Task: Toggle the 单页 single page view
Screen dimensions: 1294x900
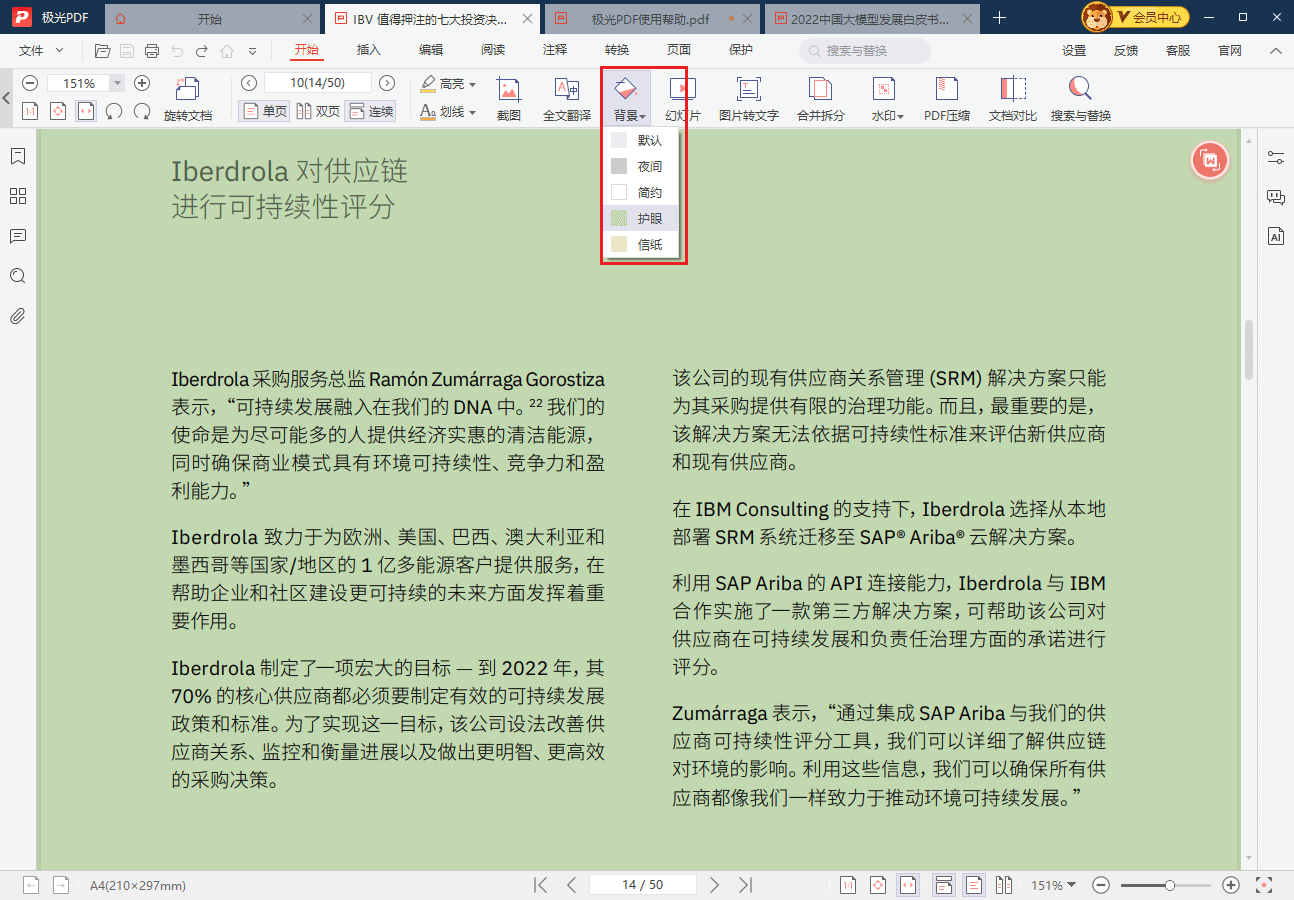Action: click(x=265, y=111)
